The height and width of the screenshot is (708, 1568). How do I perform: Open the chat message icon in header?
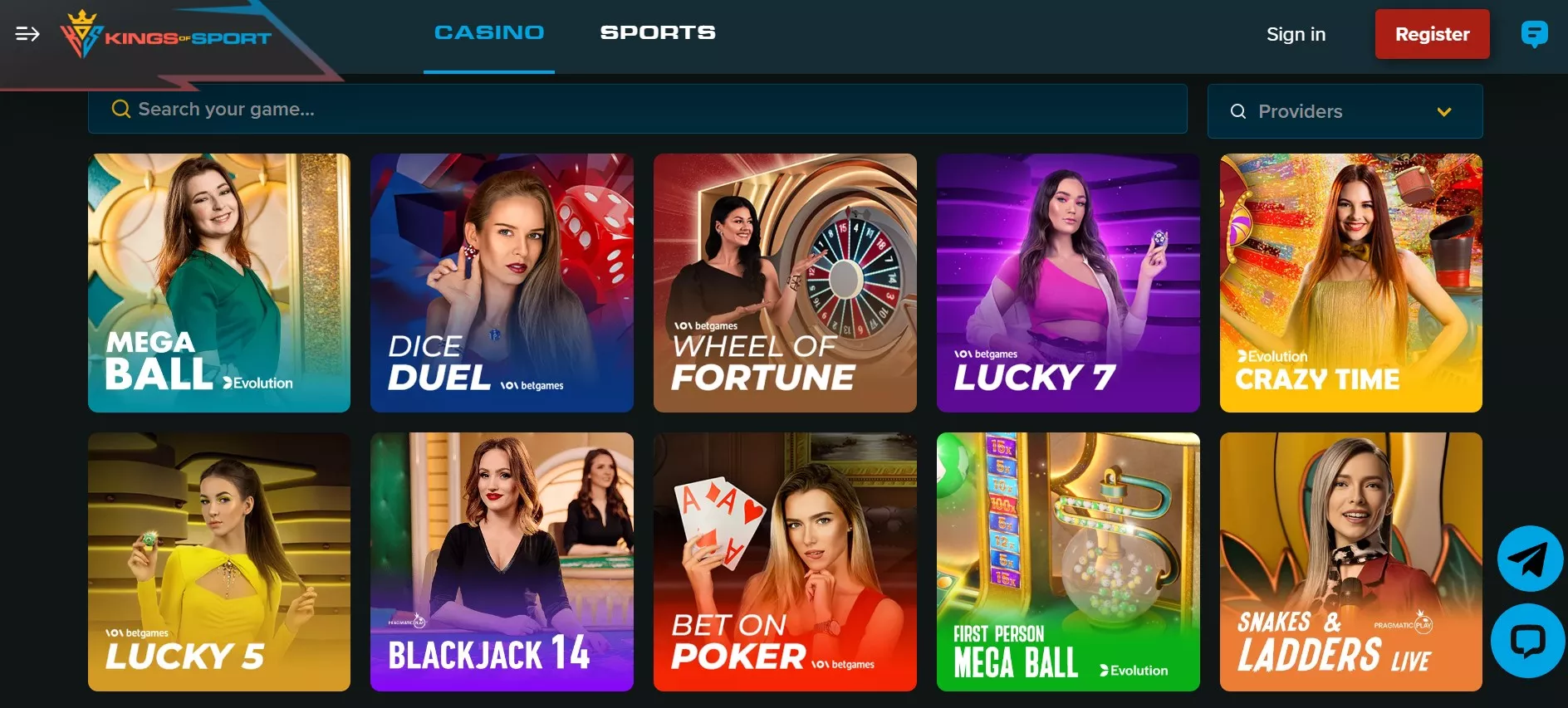click(x=1534, y=34)
